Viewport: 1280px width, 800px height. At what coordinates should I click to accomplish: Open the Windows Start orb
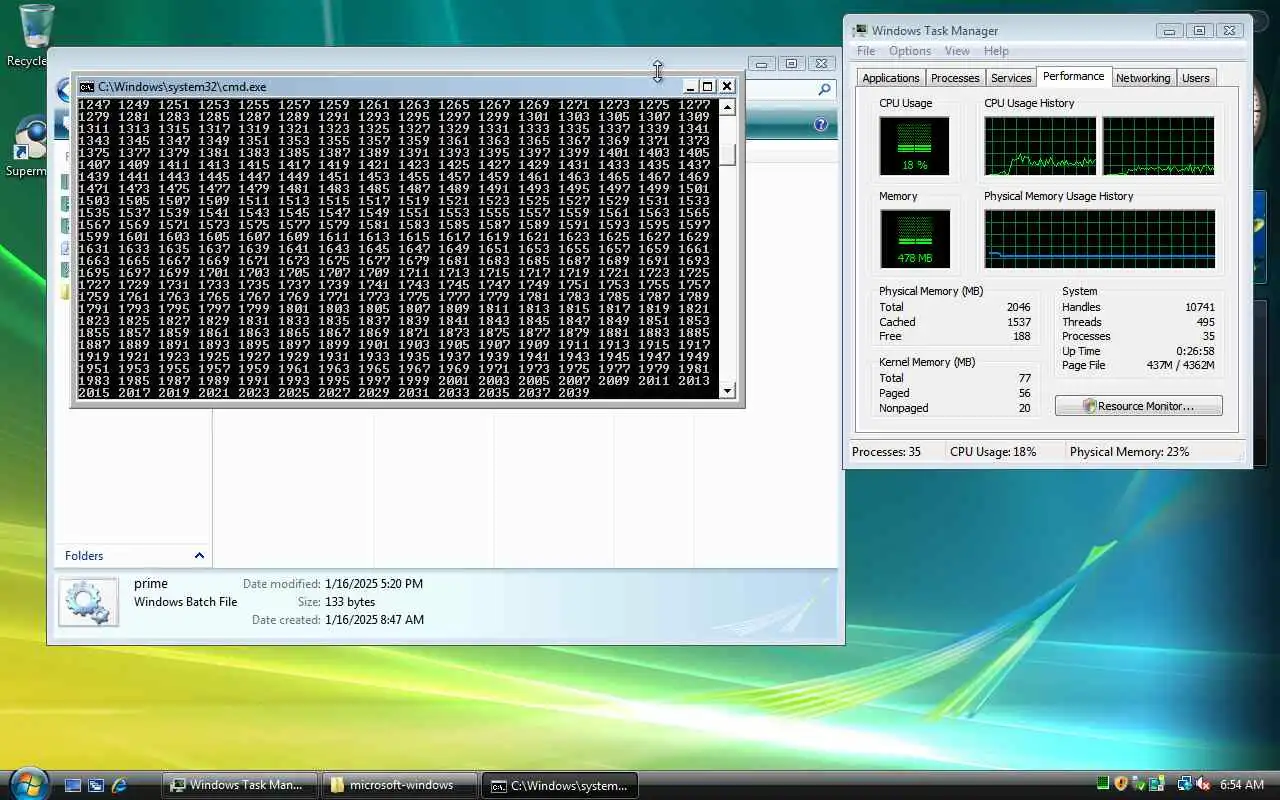(x=28, y=783)
